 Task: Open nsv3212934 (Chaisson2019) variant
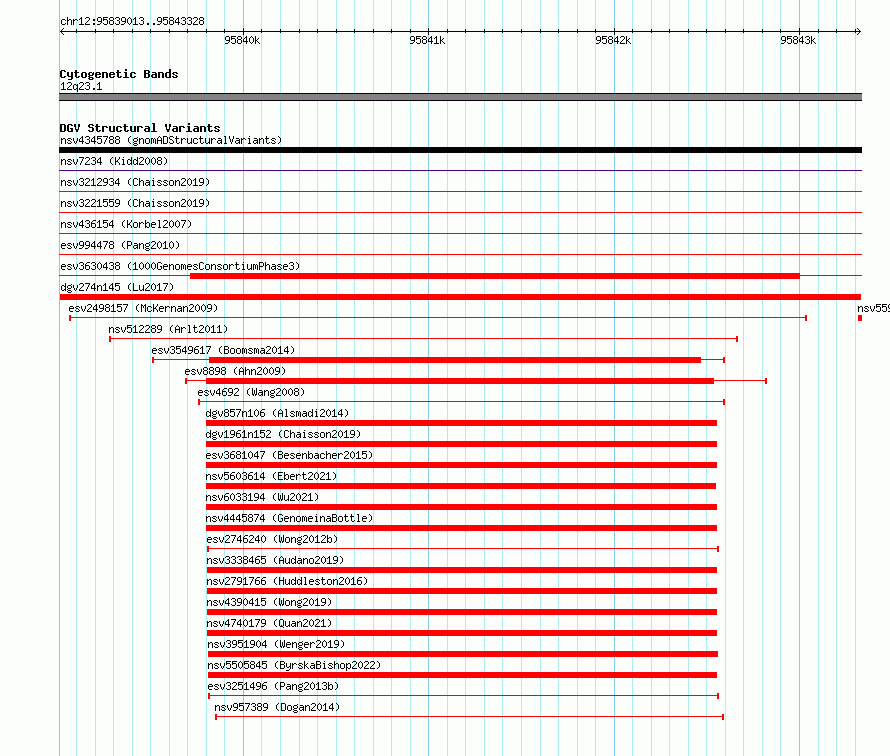click(x=135, y=182)
